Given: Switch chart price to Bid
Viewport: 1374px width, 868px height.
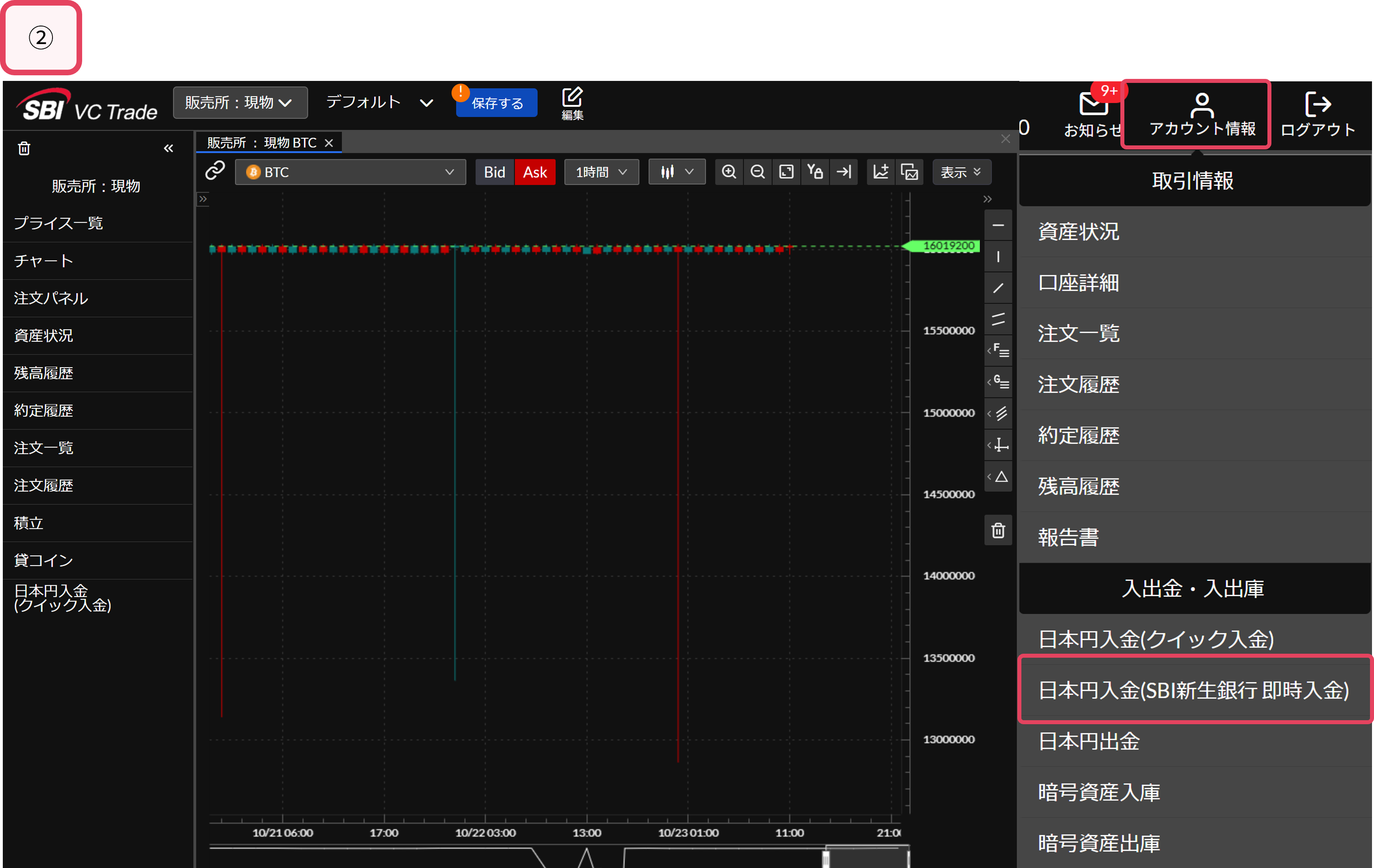Looking at the screenshot, I should point(494,172).
